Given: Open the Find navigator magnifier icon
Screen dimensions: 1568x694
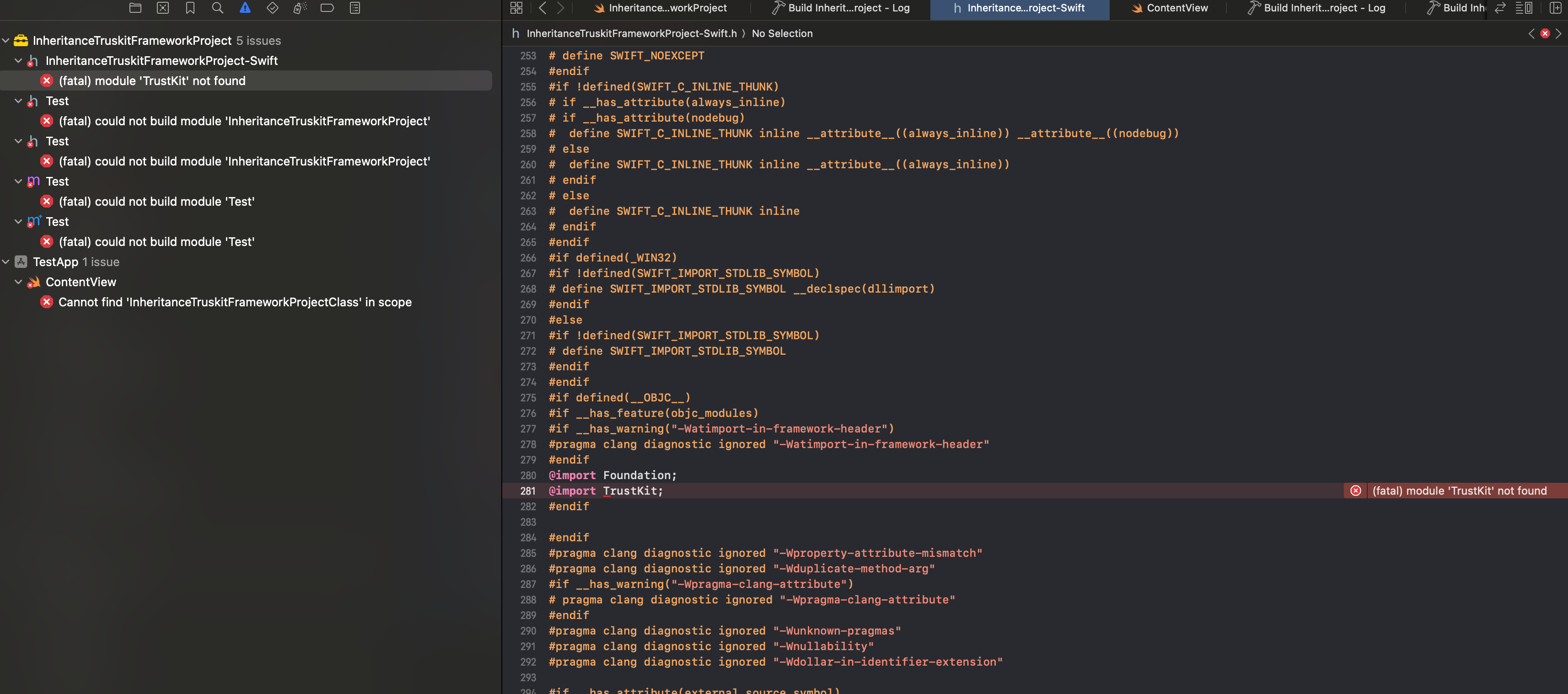Looking at the screenshot, I should coord(217,8).
